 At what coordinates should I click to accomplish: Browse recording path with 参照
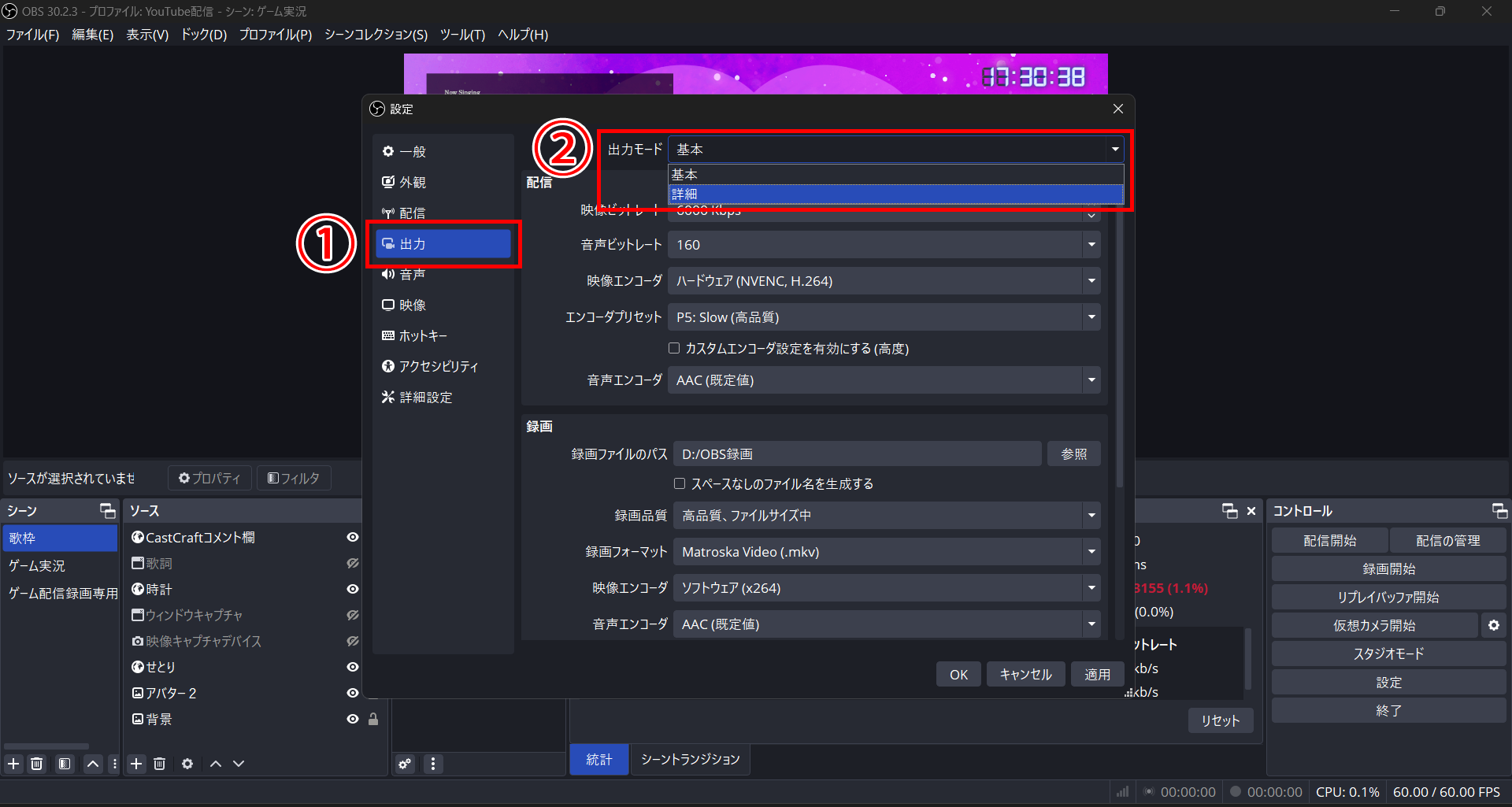tap(1073, 454)
